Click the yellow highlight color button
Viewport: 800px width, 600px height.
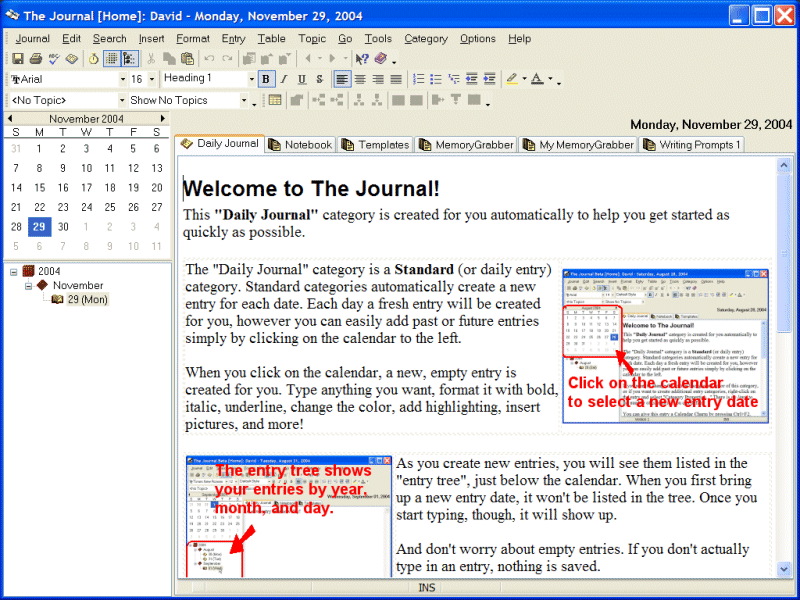[x=511, y=79]
